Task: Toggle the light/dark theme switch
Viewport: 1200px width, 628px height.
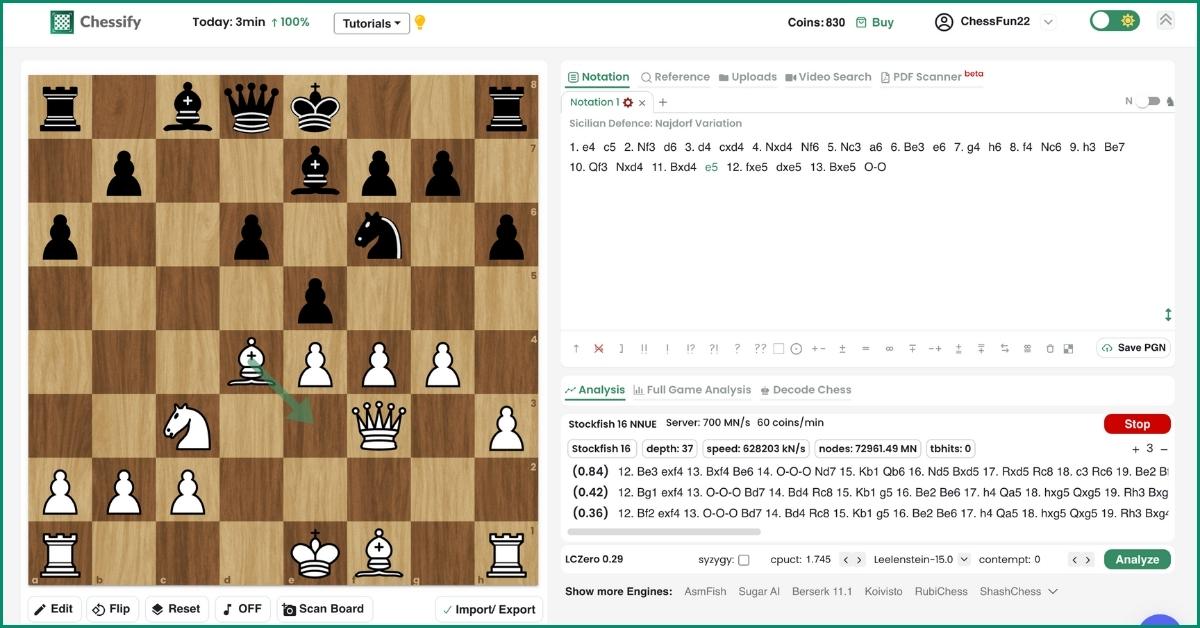Action: [1114, 21]
